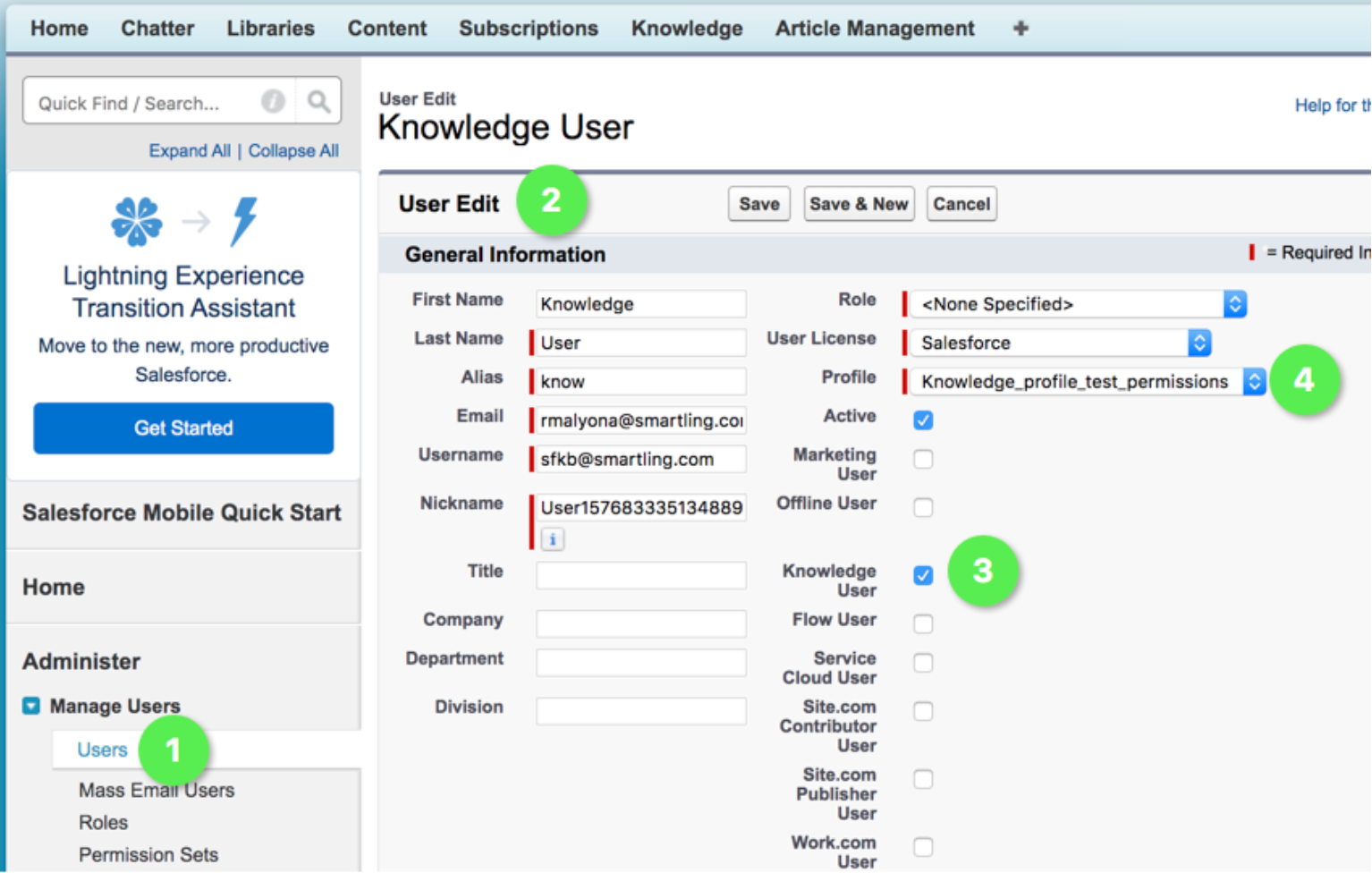Collapse the Manage Users tree section
1372x873 pixels.
(x=31, y=706)
